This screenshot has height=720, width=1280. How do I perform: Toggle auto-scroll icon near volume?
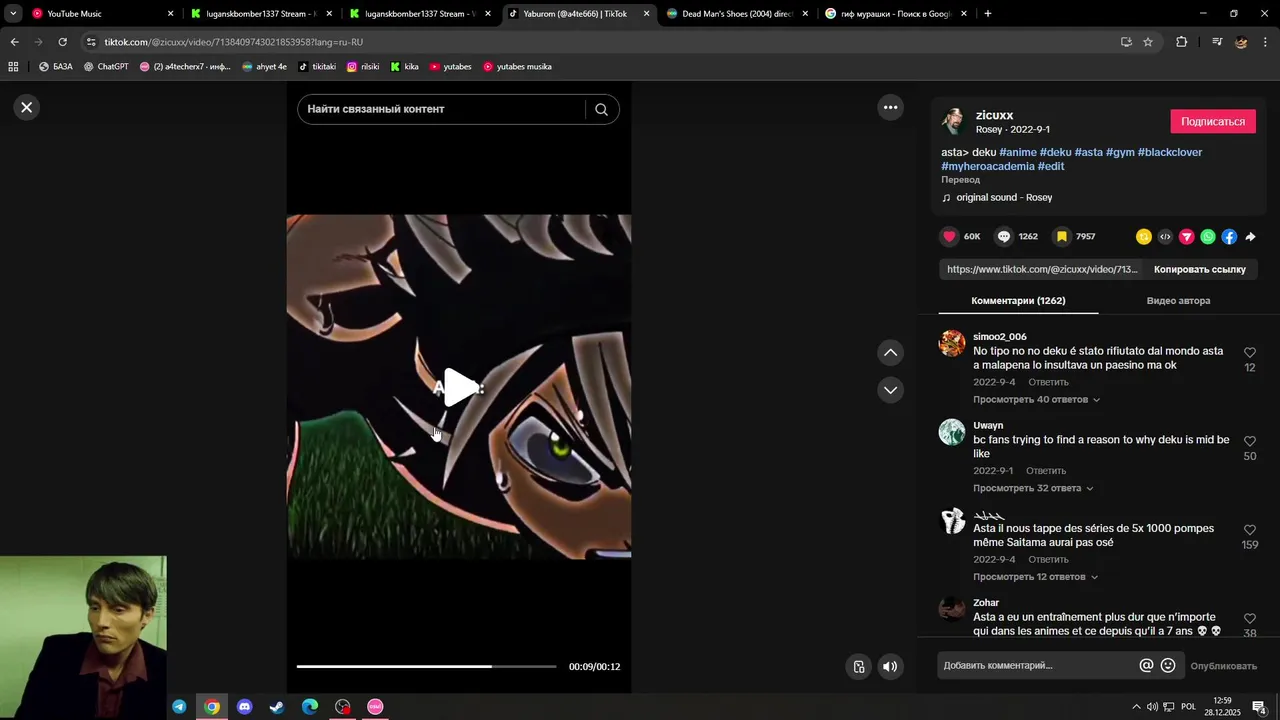coord(858,666)
